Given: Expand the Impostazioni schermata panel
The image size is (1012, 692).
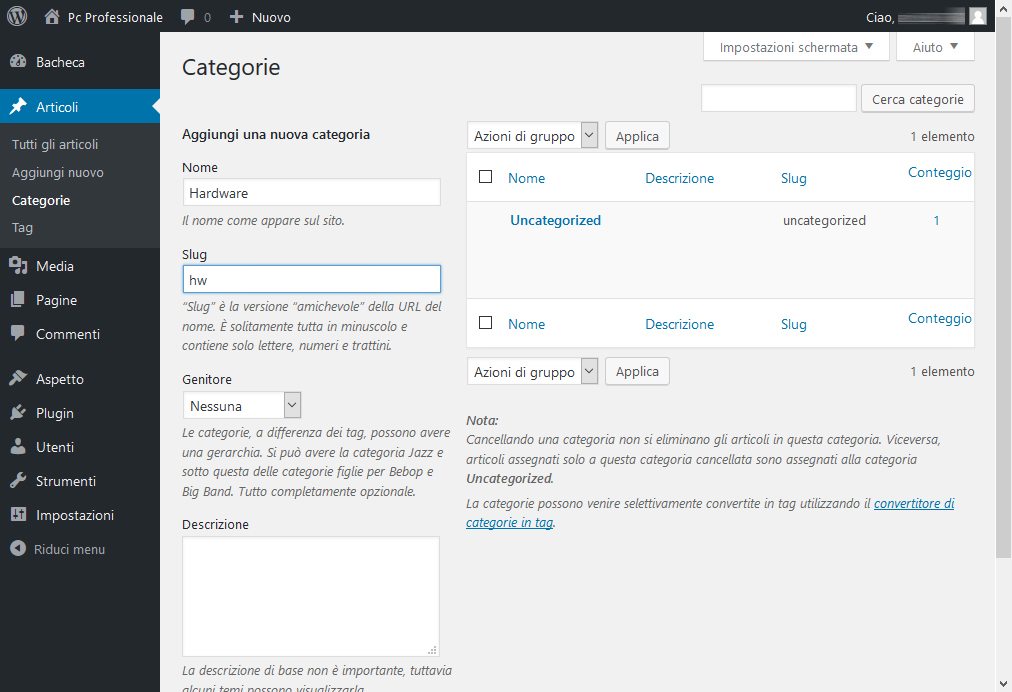Looking at the screenshot, I should click(796, 47).
